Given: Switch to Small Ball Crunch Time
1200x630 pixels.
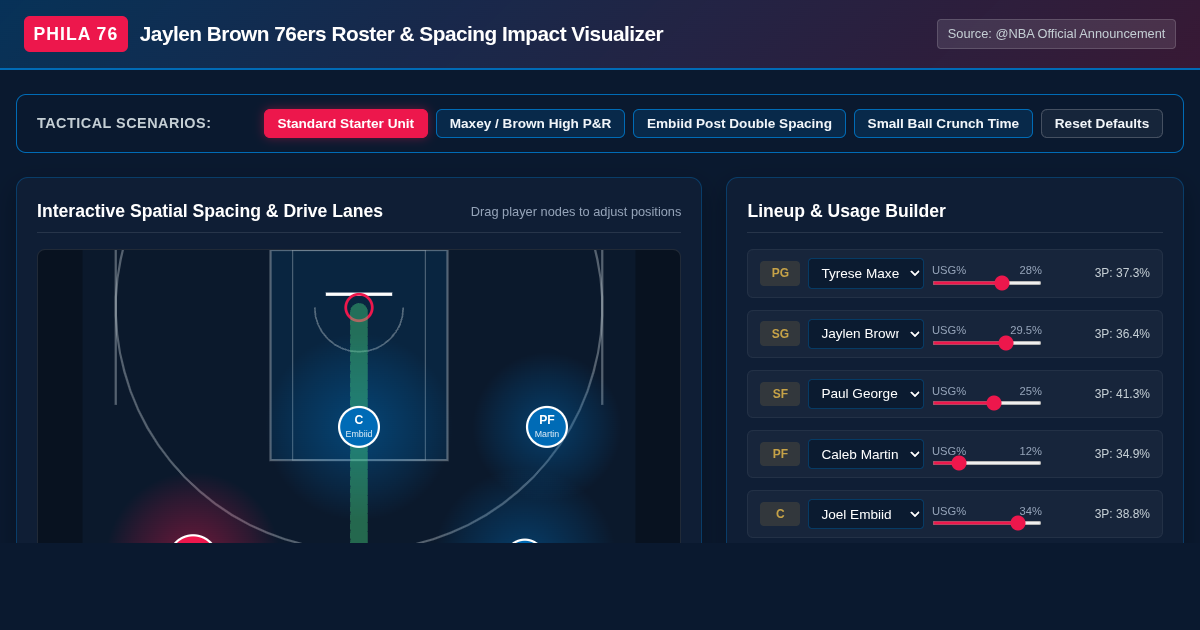Looking at the screenshot, I should click(x=943, y=123).
